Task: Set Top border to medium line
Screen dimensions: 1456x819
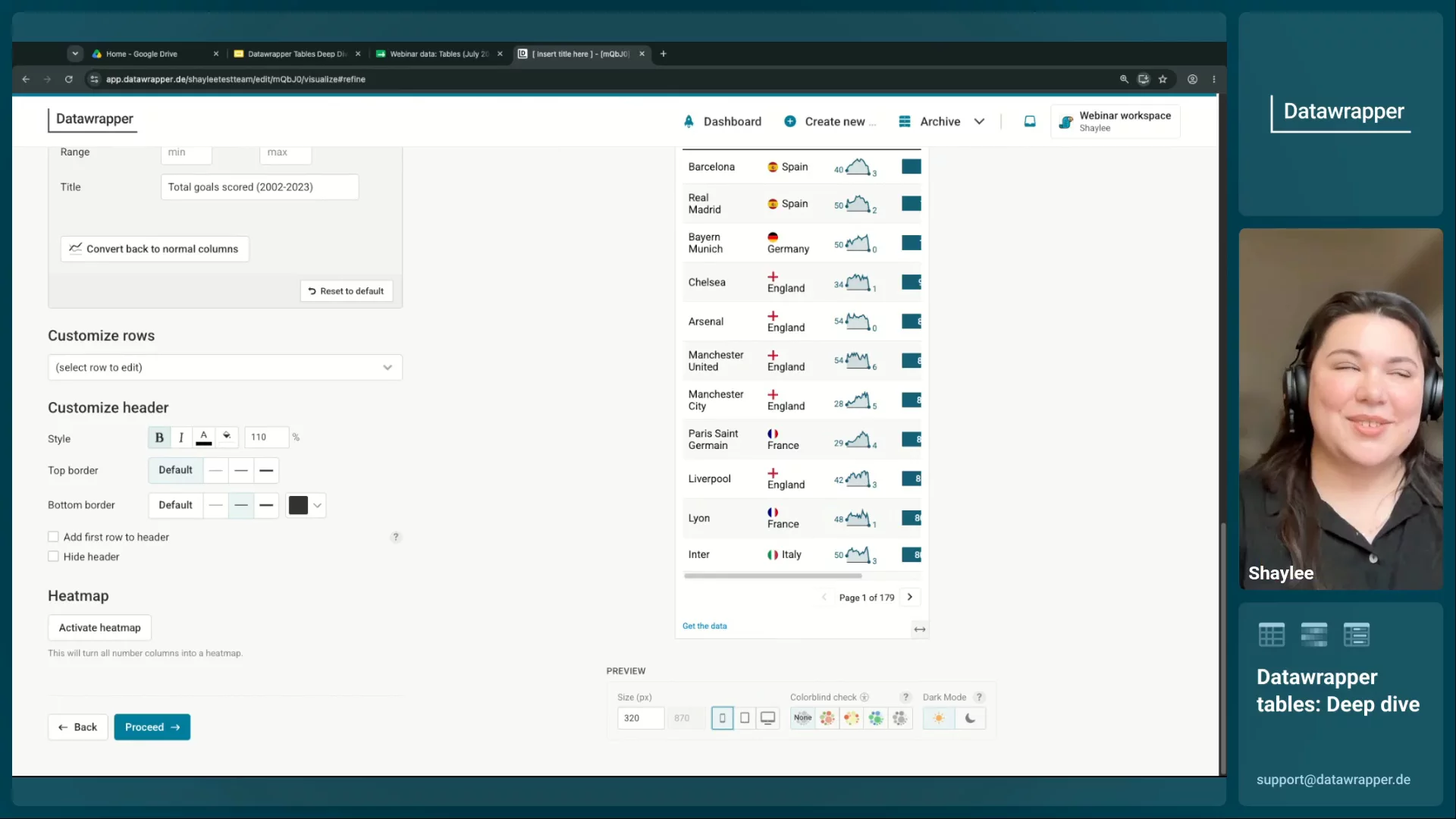Action: pyautogui.click(x=241, y=470)
